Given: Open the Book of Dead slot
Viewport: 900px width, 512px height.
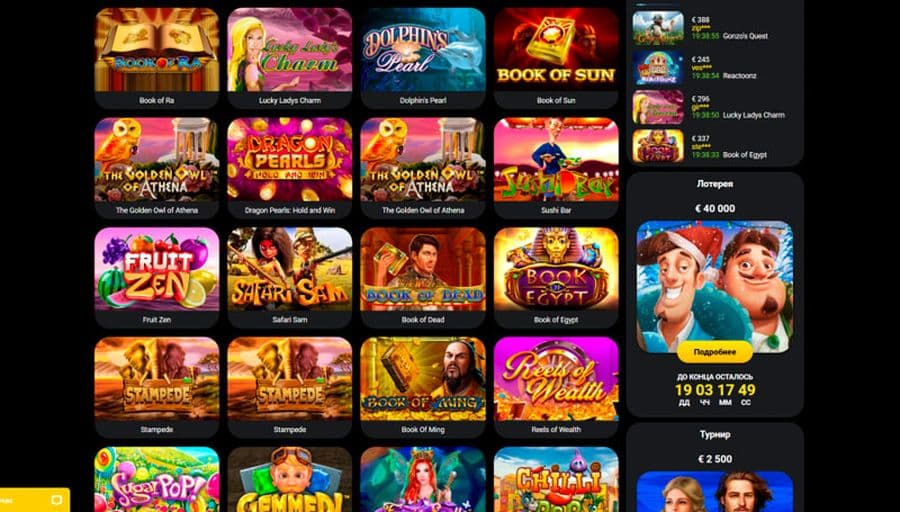Looking at the screenshot, I should coord(423,278).
